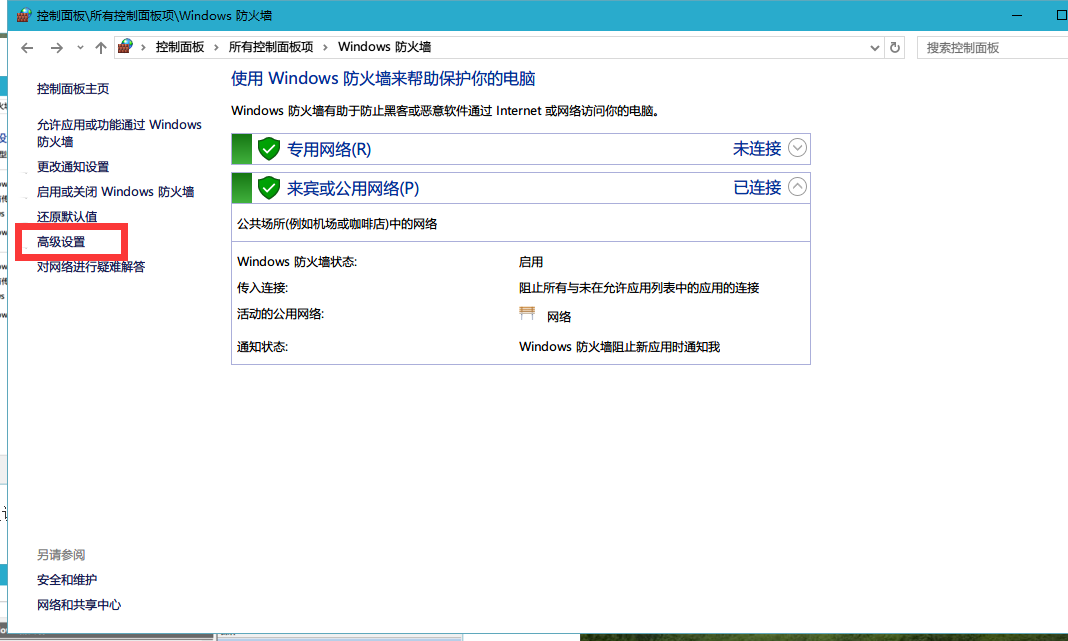
Task: Click the 传入连接 label
Action: point(263,288)
